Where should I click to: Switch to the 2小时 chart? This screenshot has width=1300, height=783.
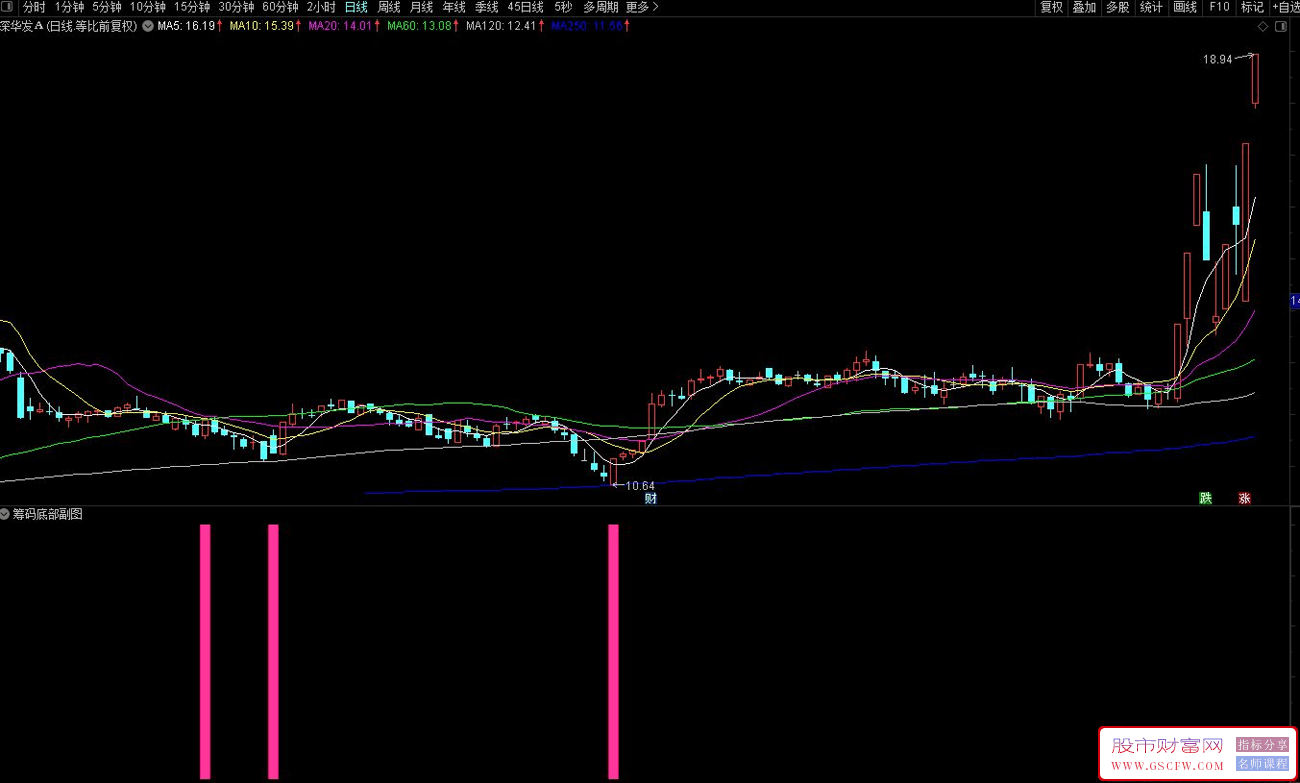click(x=321, y=7)
